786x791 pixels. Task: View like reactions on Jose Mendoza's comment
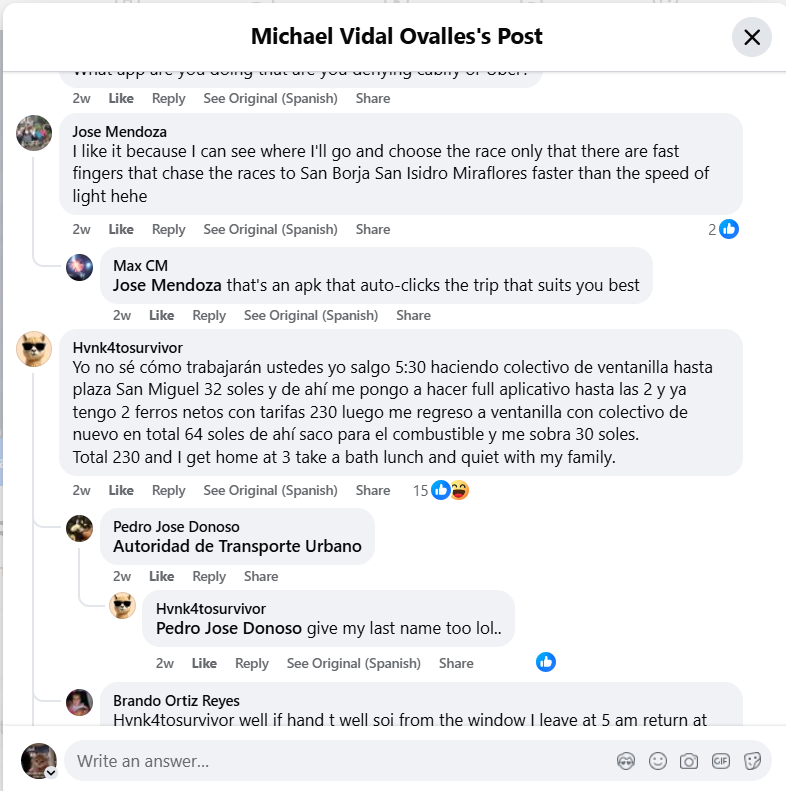[723, 229]
